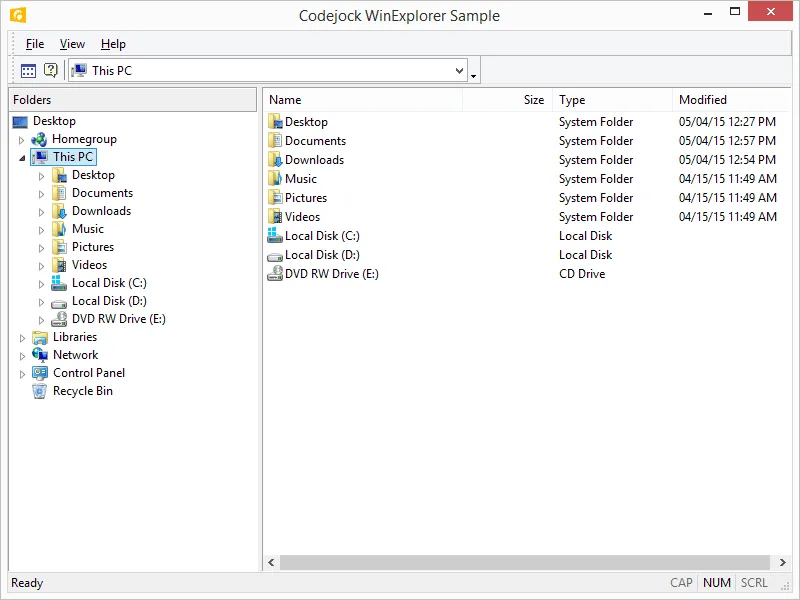Click the Control Panel icon in tree
Screen dimensions: 800x600
pos(39,373)
